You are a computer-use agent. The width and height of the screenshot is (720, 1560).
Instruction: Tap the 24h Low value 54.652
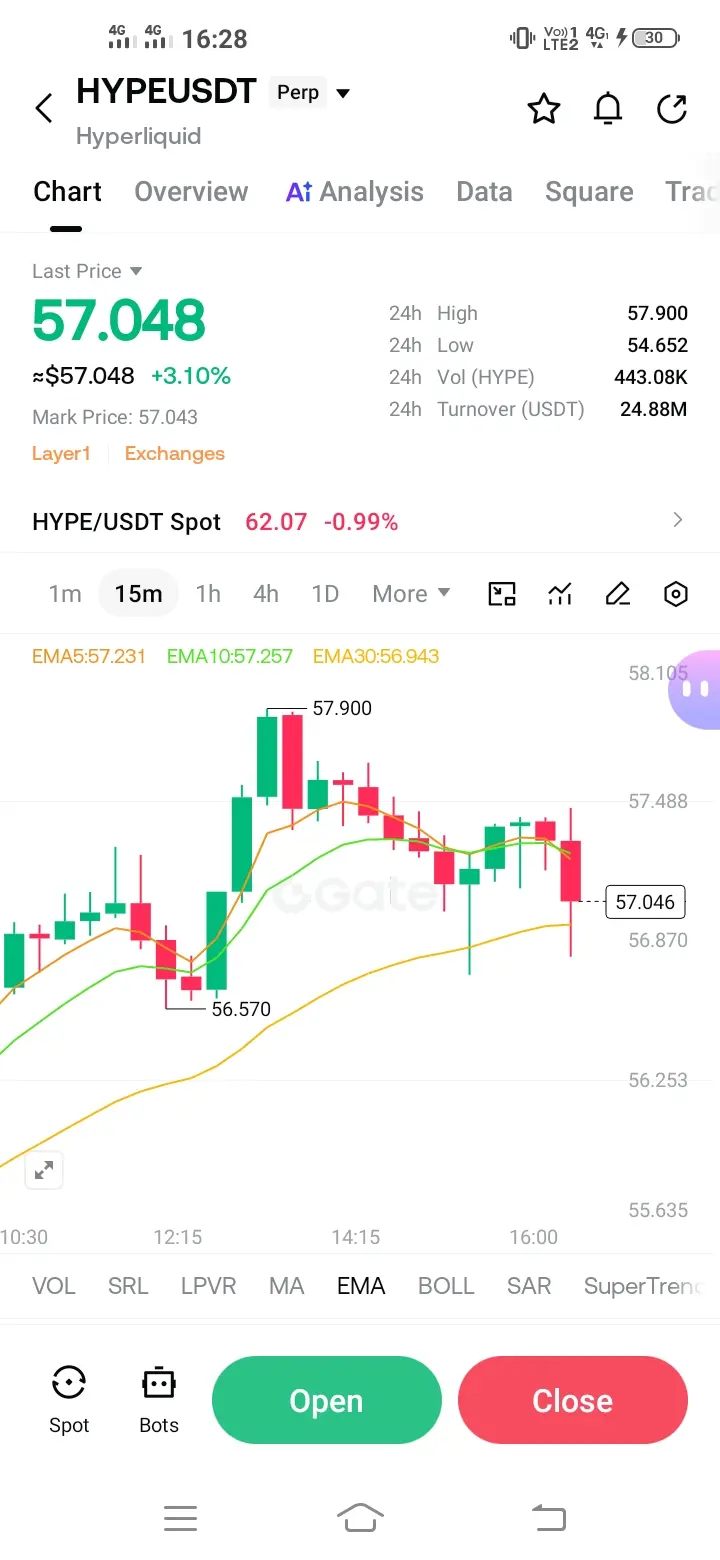[x=657, y=345]
